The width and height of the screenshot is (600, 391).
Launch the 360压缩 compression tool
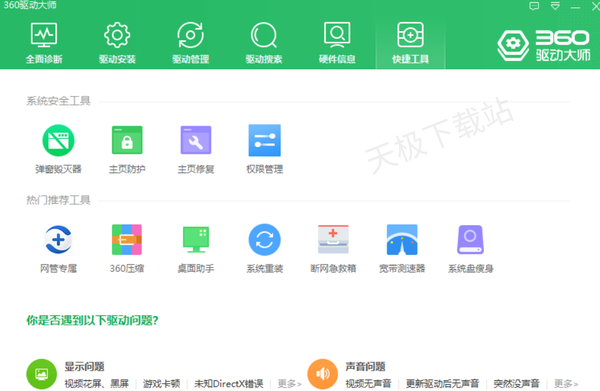pos(127,249)
